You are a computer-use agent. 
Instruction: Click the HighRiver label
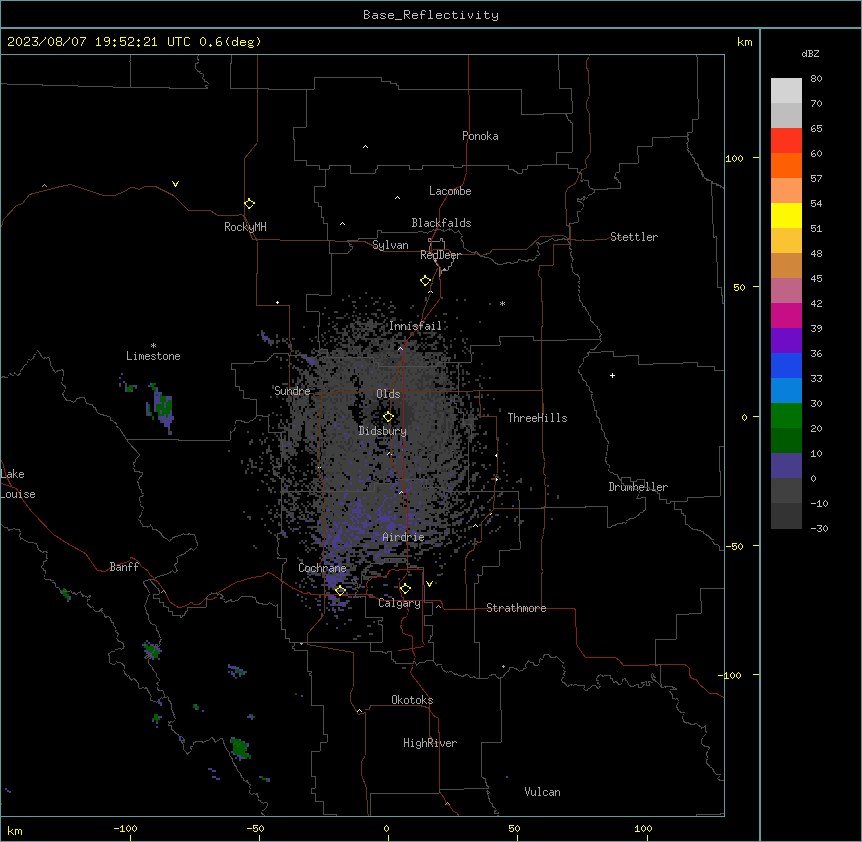(430, 743)
